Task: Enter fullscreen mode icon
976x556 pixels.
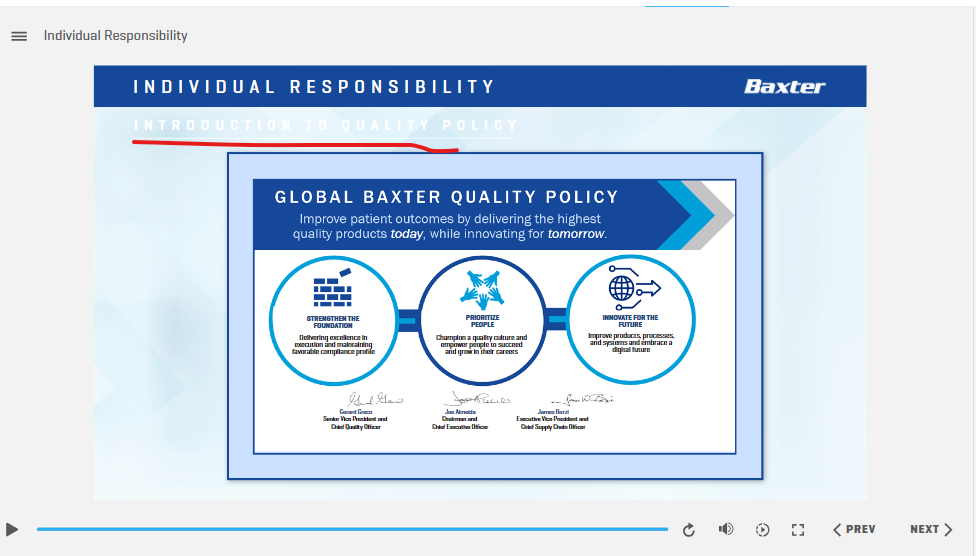Action: click(x=798, y=530)
